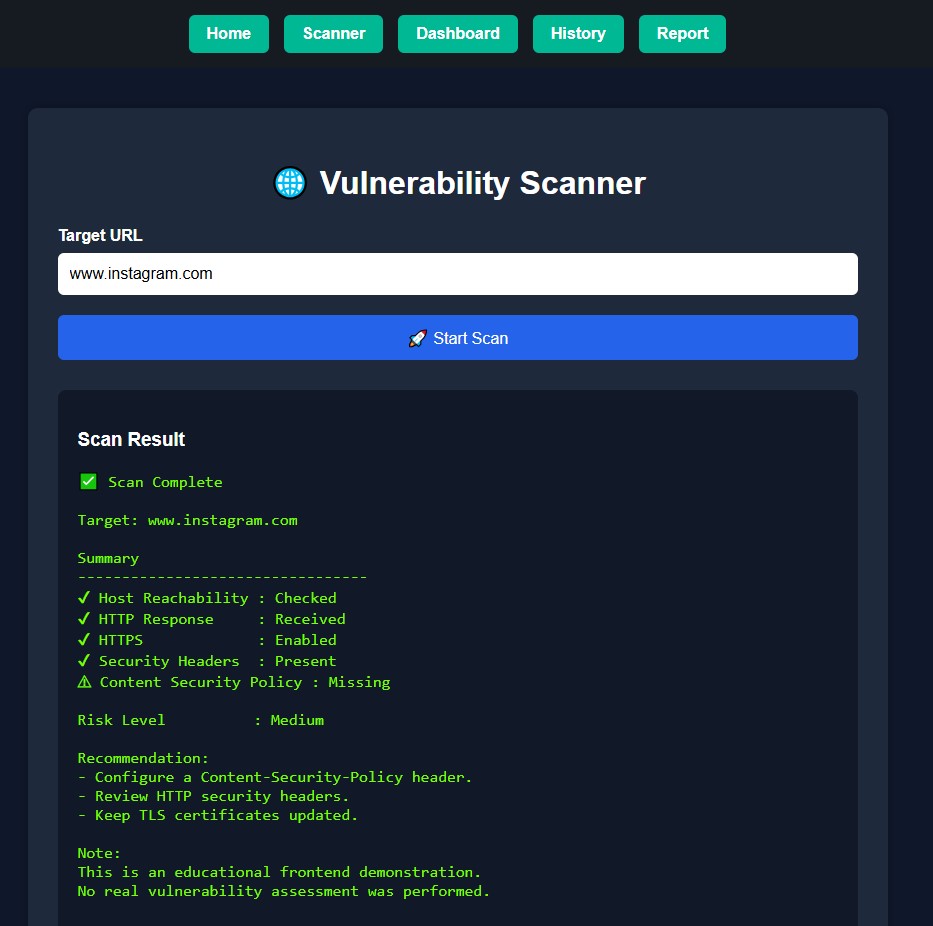Image resolution: width=933 pixels, height=926 pixels.
Task: Click the Vulnerability Scanner title
Action: click(x=483, y=183)
